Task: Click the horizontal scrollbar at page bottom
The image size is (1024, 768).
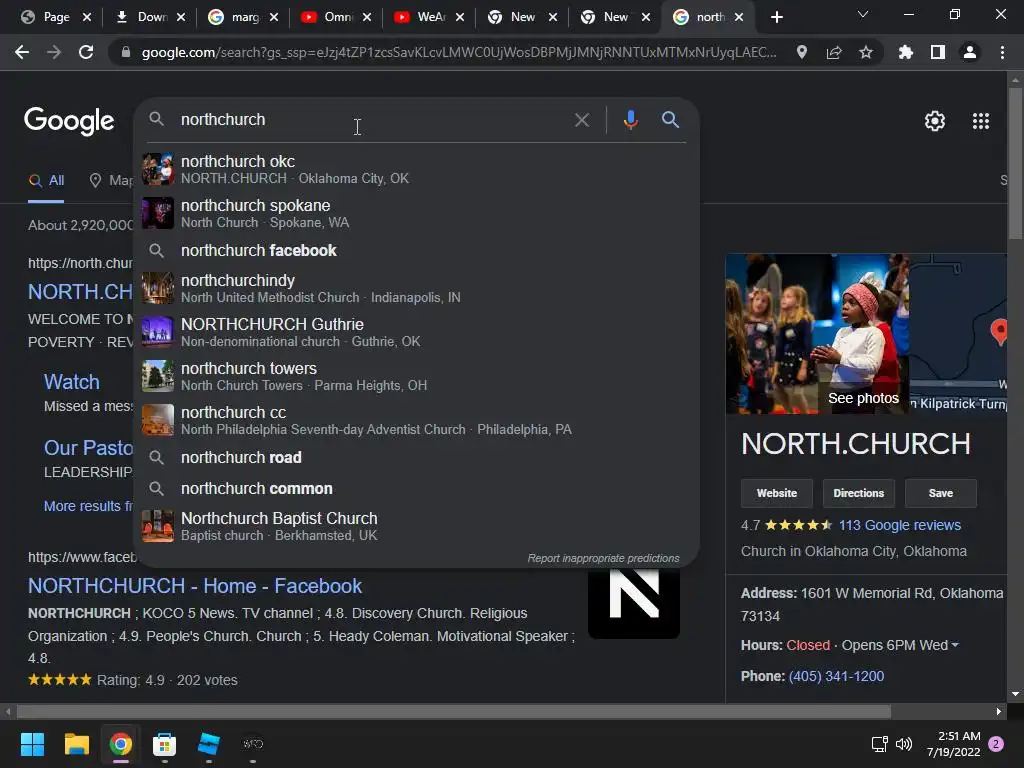Action: 454,711
